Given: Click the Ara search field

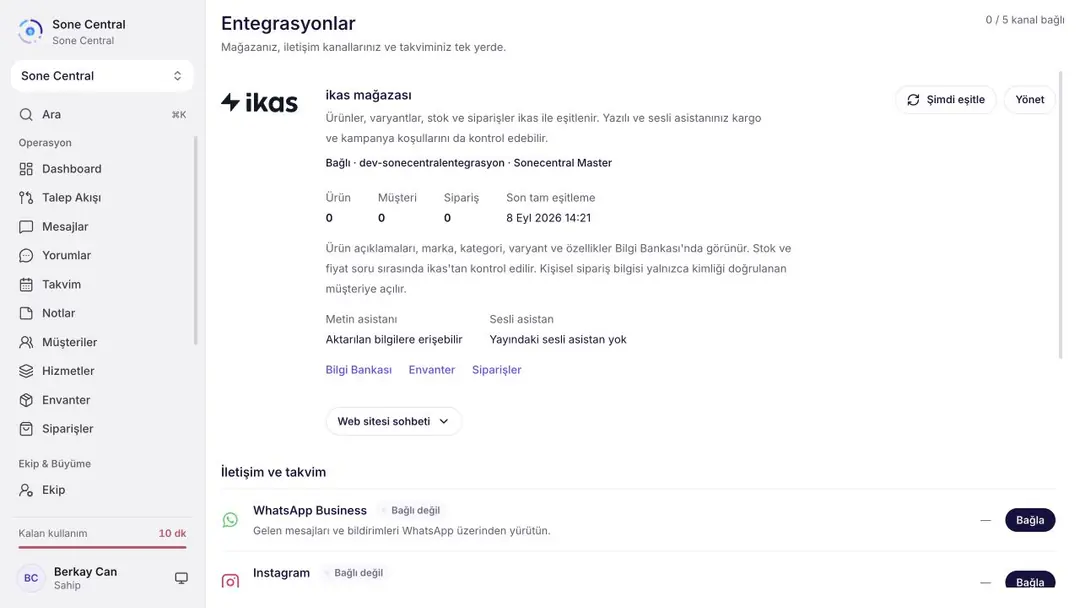Looking at the screenshot, I should [x=102, y=114].
